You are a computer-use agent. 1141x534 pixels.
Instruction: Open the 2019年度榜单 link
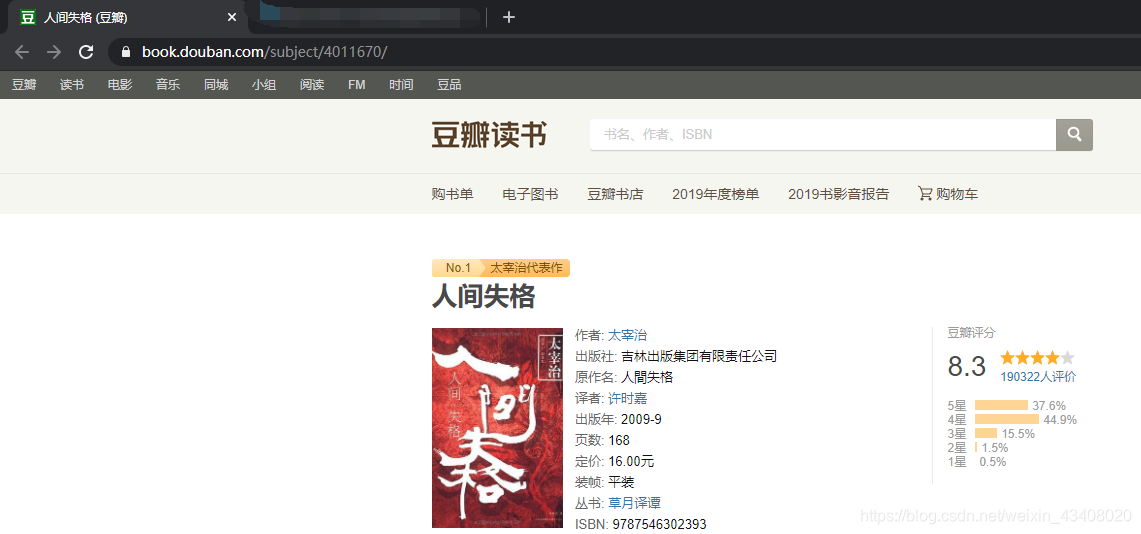(716, 194)
